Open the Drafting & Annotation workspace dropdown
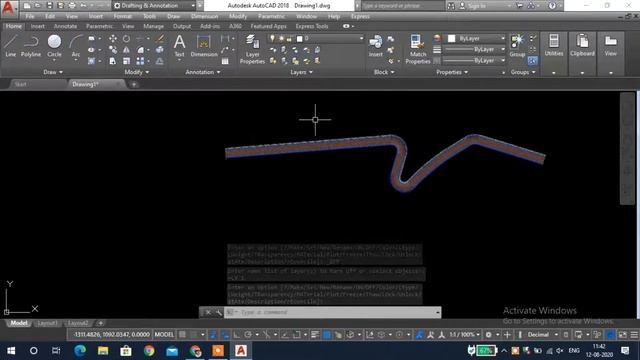 154,6
